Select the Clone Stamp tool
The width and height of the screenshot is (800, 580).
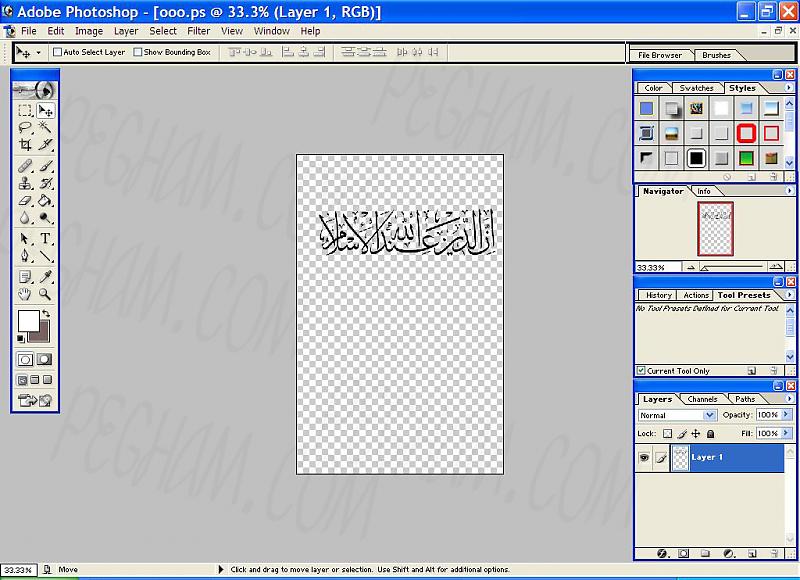(x=25, y=183)
